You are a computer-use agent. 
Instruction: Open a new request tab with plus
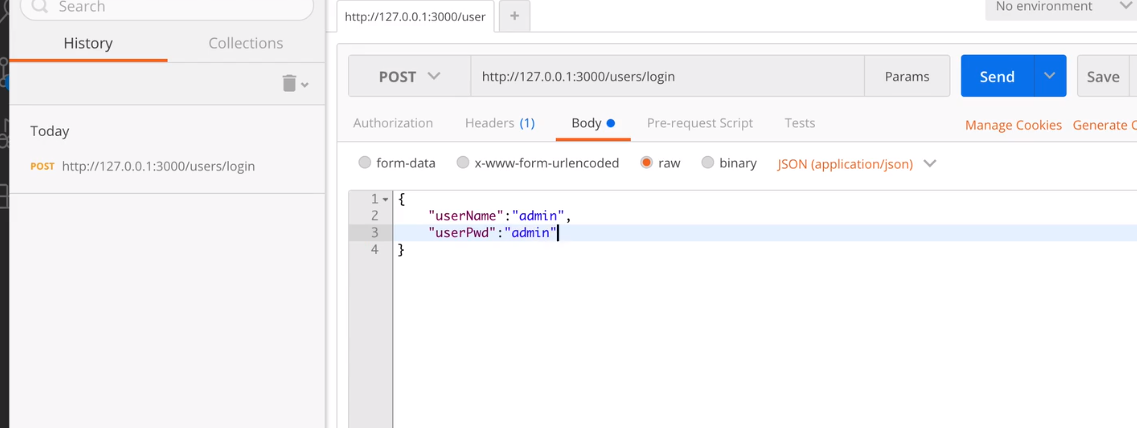coord(514,16)
